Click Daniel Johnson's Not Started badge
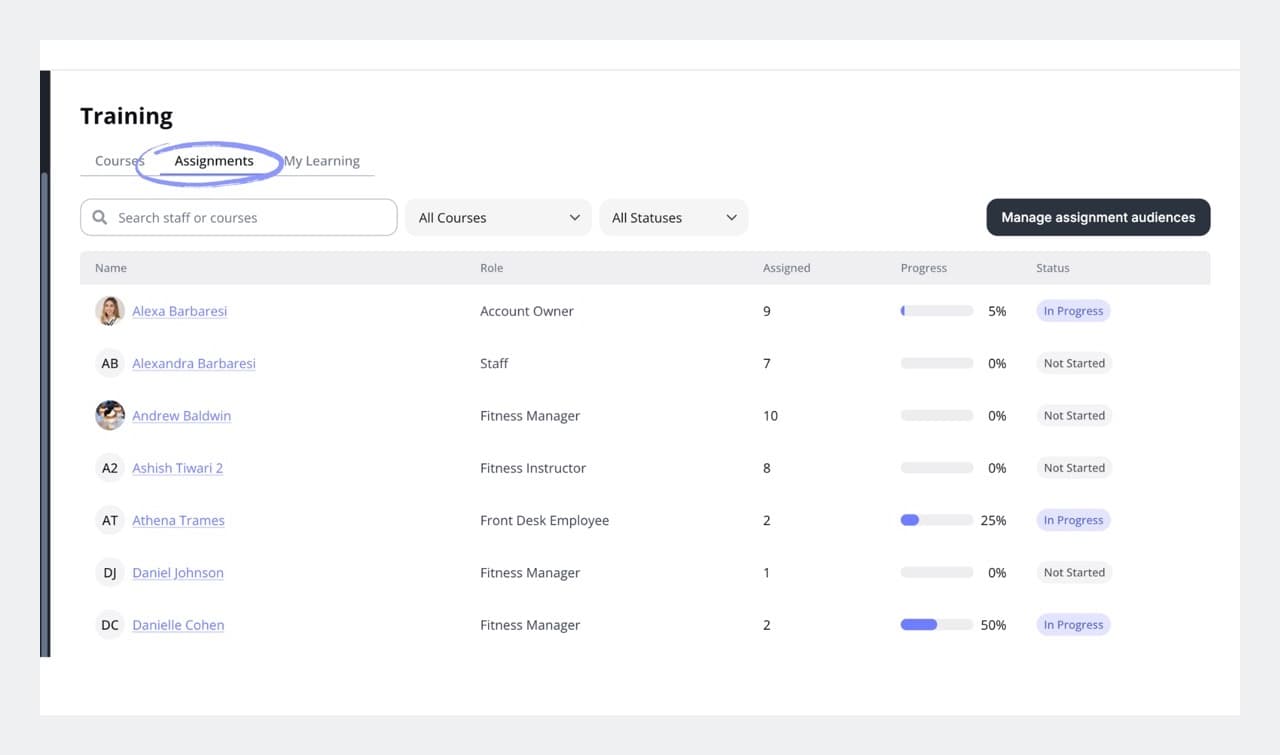 [x=1074, y=572]
